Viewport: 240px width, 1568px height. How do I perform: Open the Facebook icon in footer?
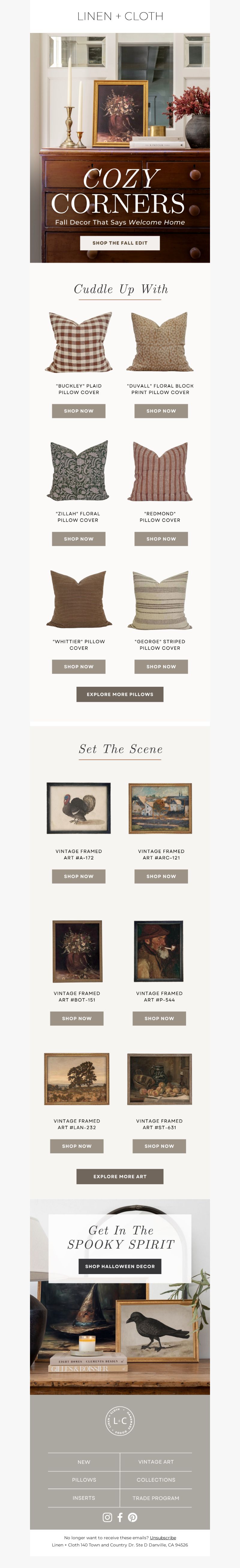click(x=120, y=1517)
